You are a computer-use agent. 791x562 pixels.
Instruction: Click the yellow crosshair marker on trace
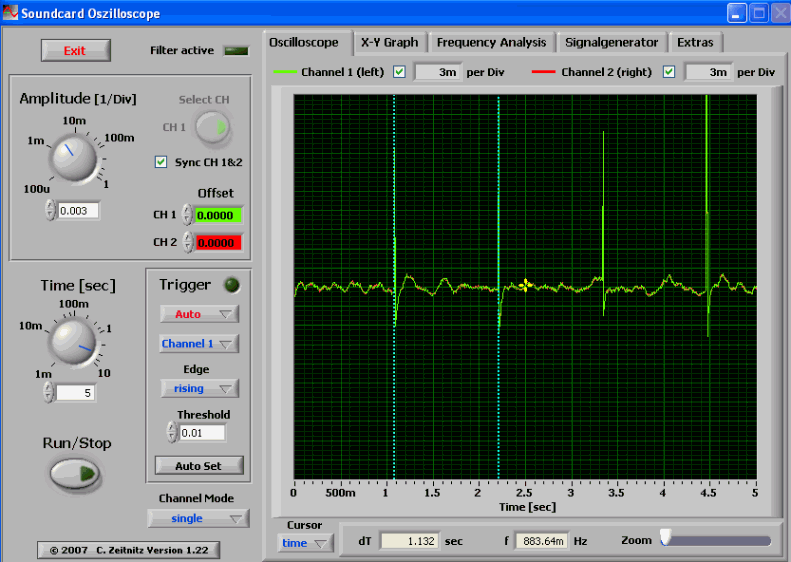coord(525,286)
